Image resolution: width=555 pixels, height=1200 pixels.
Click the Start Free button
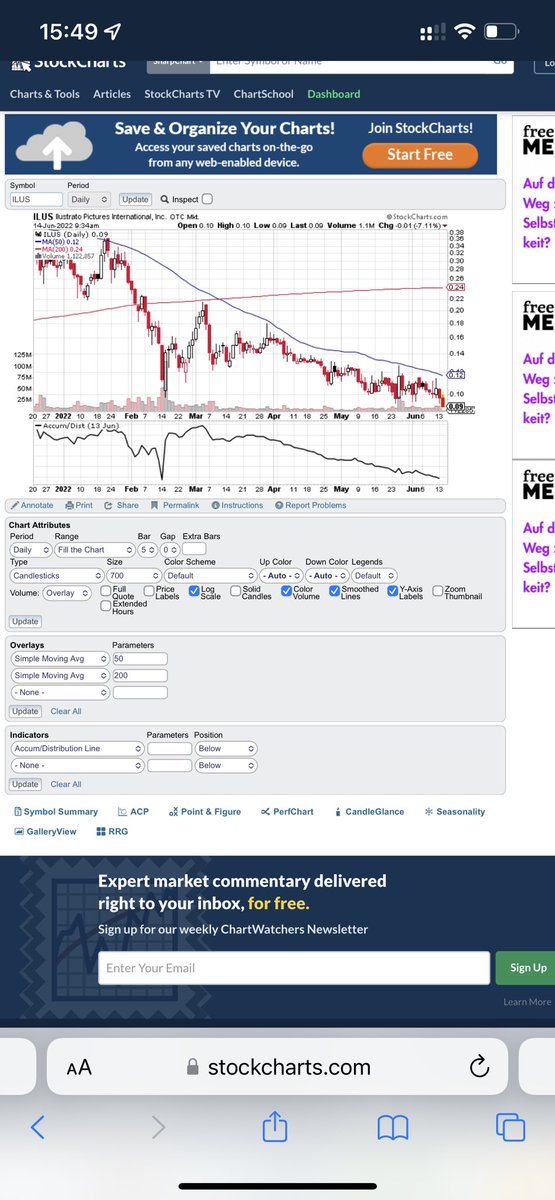pos(419,155)
